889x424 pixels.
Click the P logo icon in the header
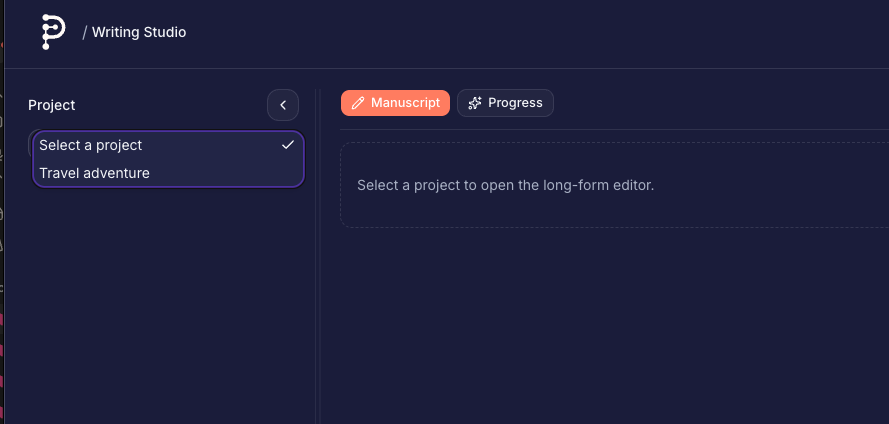[53, 32]
